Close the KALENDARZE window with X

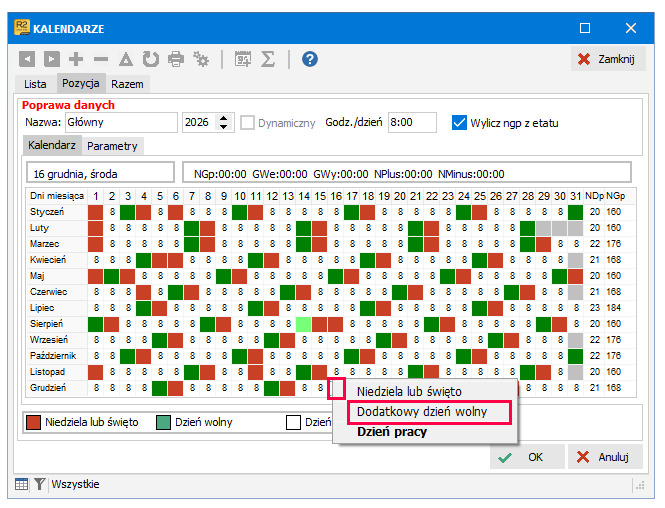(x=631, y=28)
